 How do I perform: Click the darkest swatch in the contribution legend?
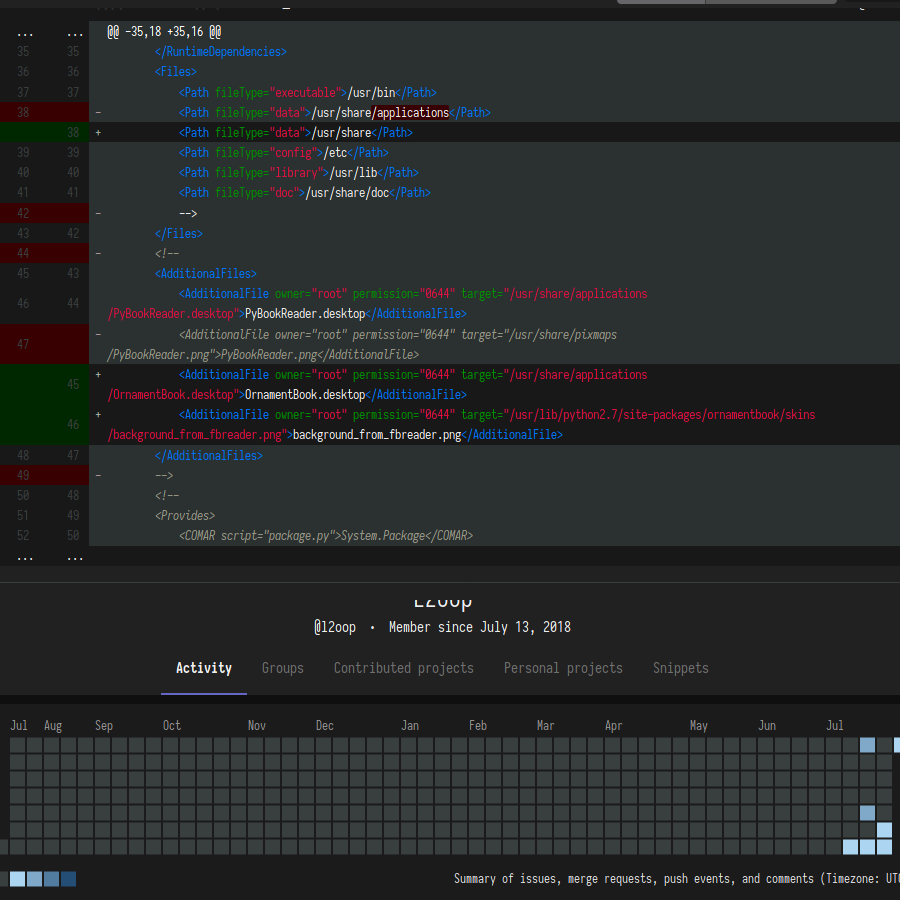pos(68,879)
